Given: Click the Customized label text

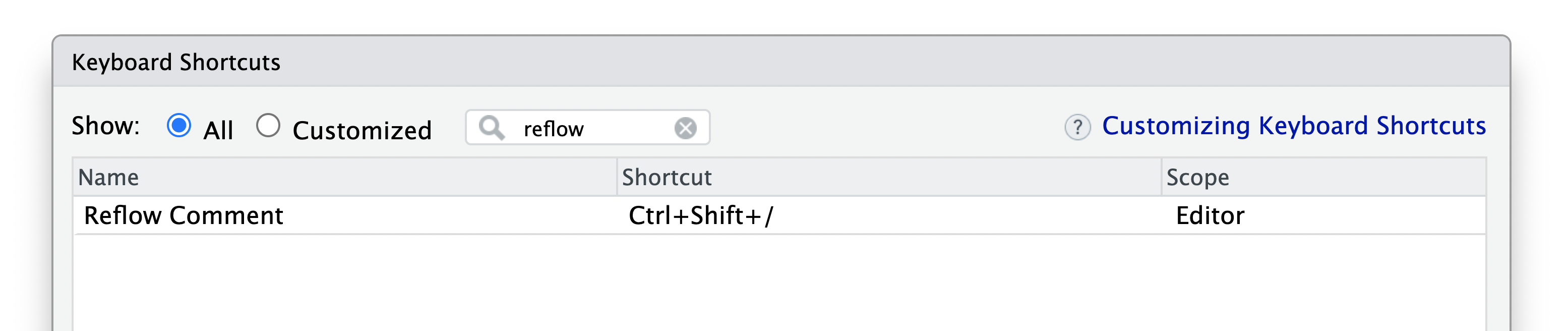Looking at the screenshot, I should [x=362, y=131].
